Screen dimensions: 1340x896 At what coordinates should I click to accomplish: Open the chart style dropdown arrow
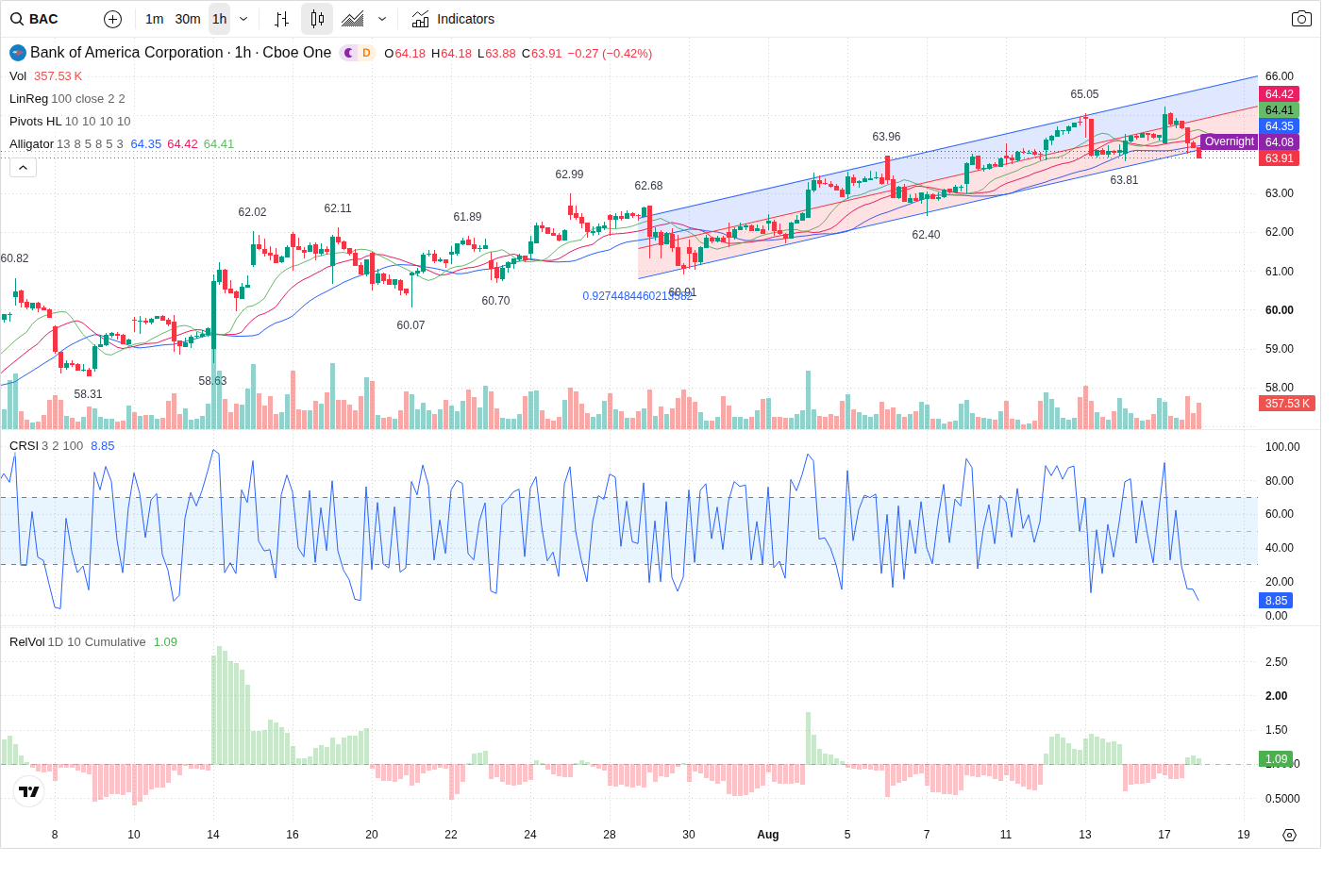pyautogui.click(x=382, y=19)
